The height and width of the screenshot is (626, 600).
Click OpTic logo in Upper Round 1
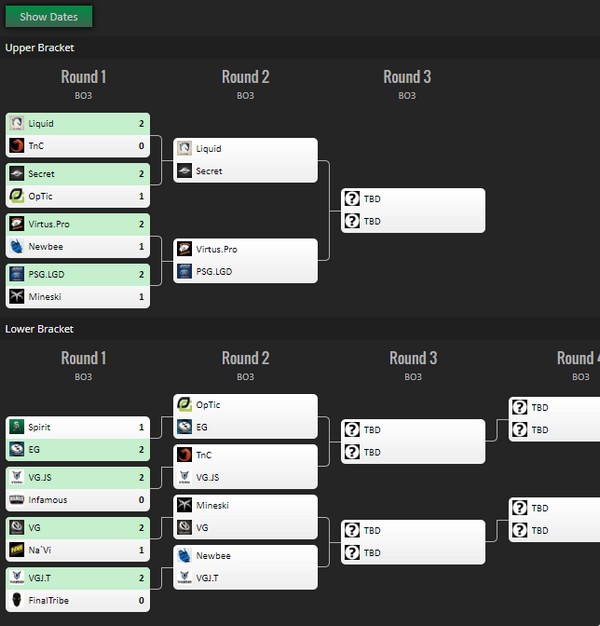(x=17, y=196)
